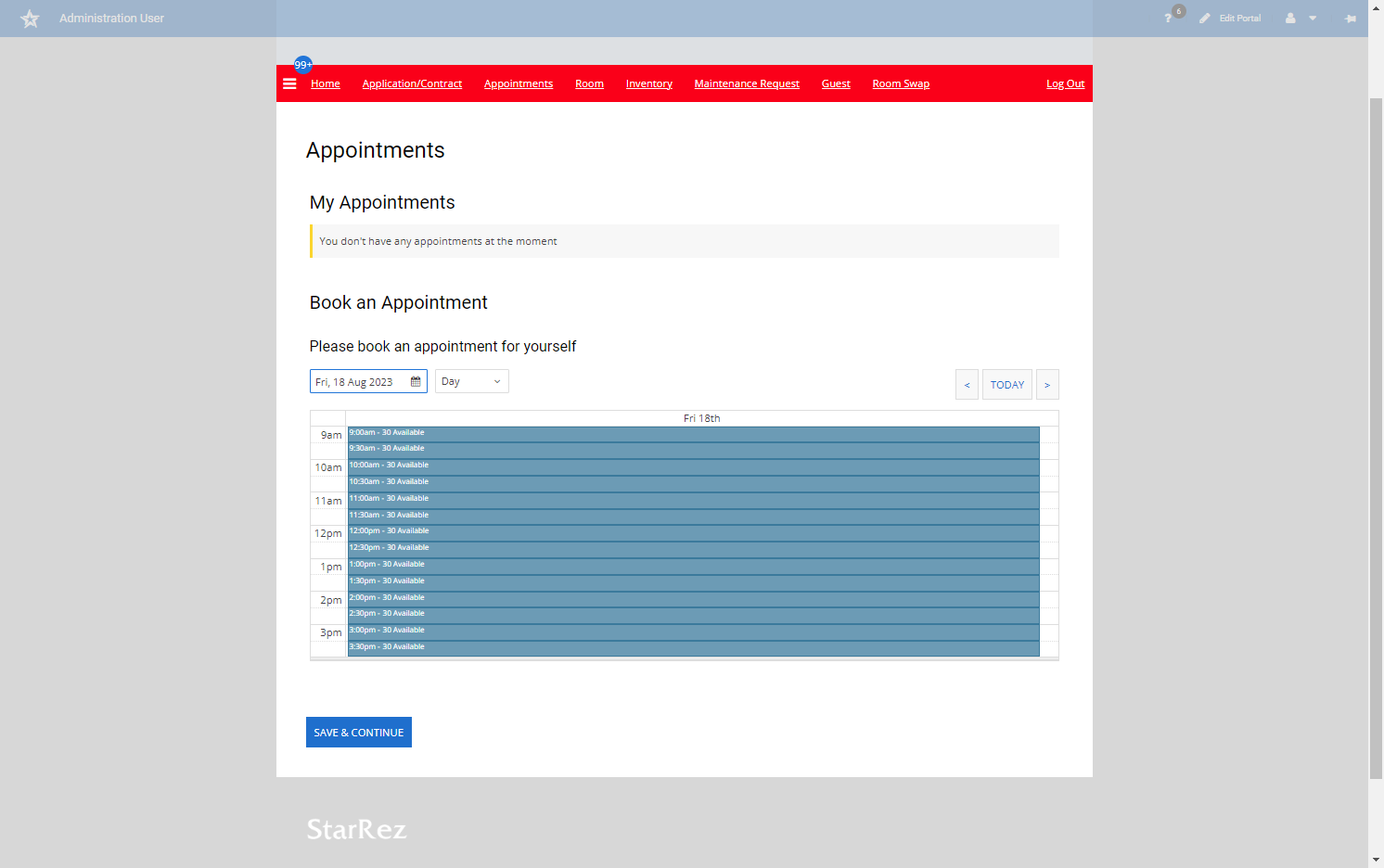Click the Edit Portal text link
This screenshot has height=868, width=1384.
pyautogui.click(x=1240, y=19)
